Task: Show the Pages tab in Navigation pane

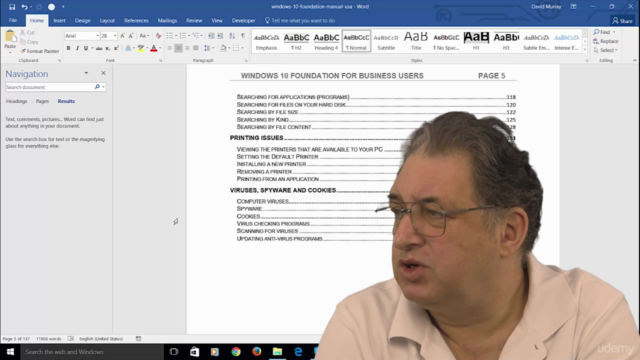Action: tap(42, 101)
